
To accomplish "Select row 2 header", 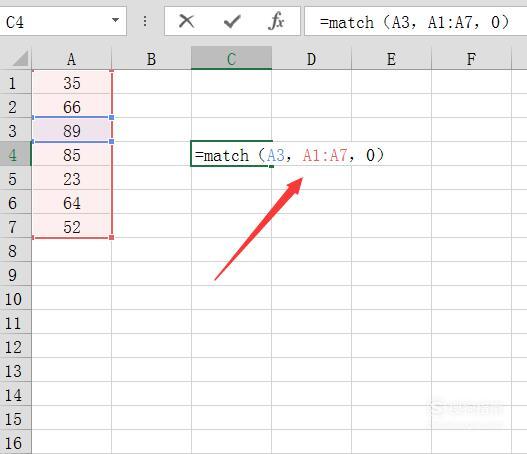I will (x=15, y=107).
